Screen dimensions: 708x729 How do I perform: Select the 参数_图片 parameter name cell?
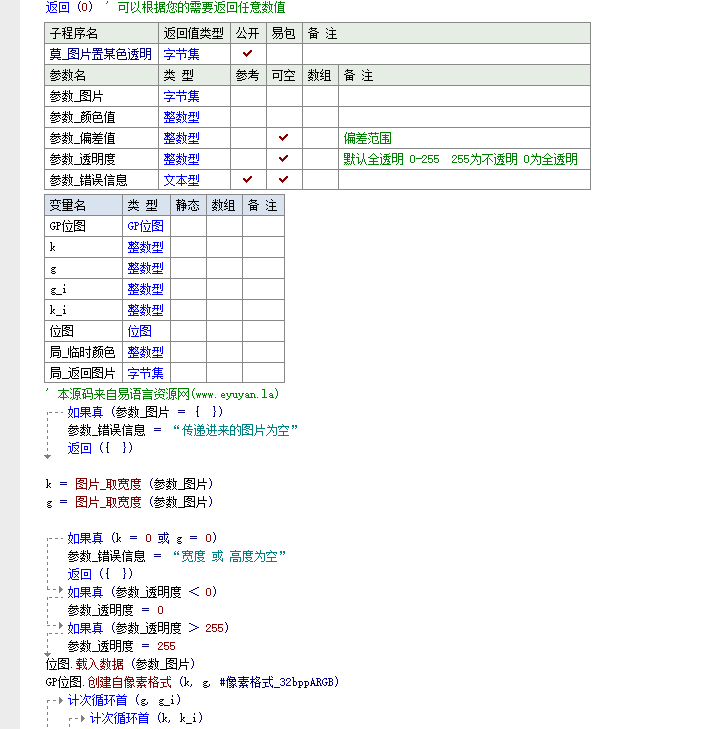click(x=75, y=96)
